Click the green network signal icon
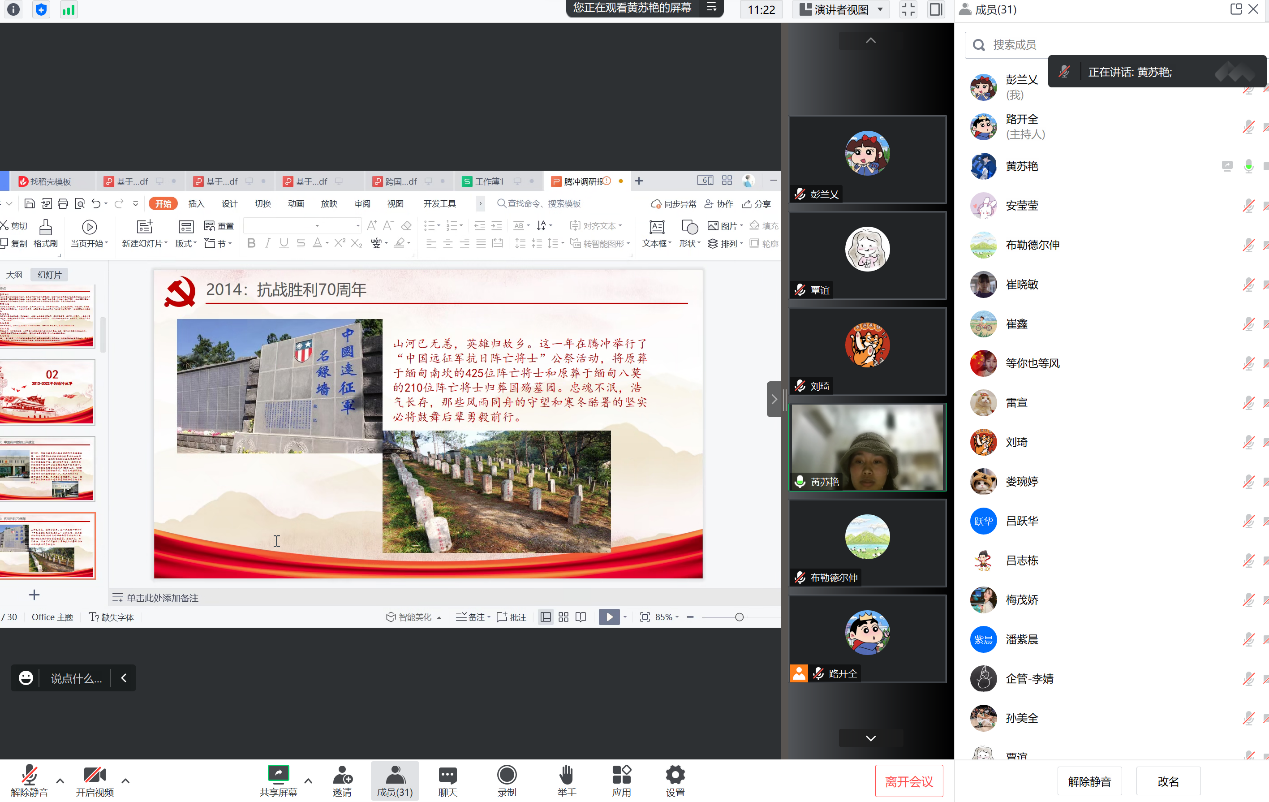 click(68, 9)
